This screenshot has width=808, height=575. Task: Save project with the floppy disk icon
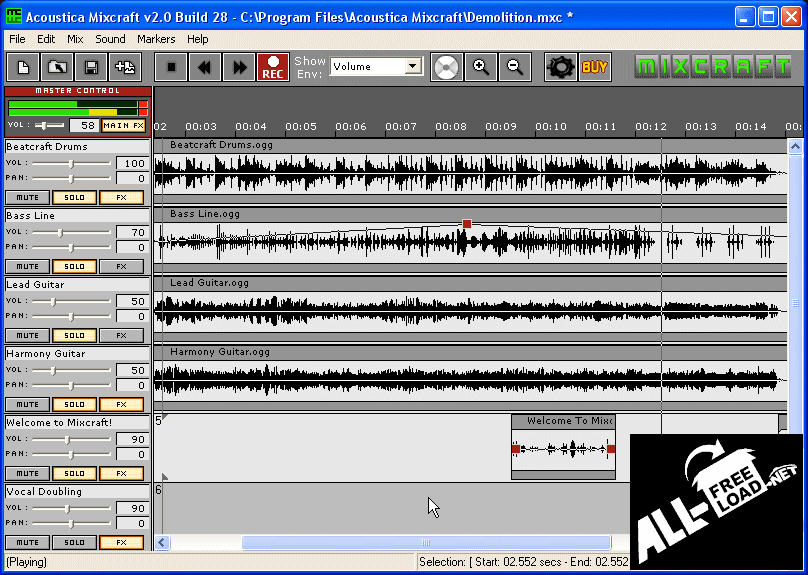point(91,67)
